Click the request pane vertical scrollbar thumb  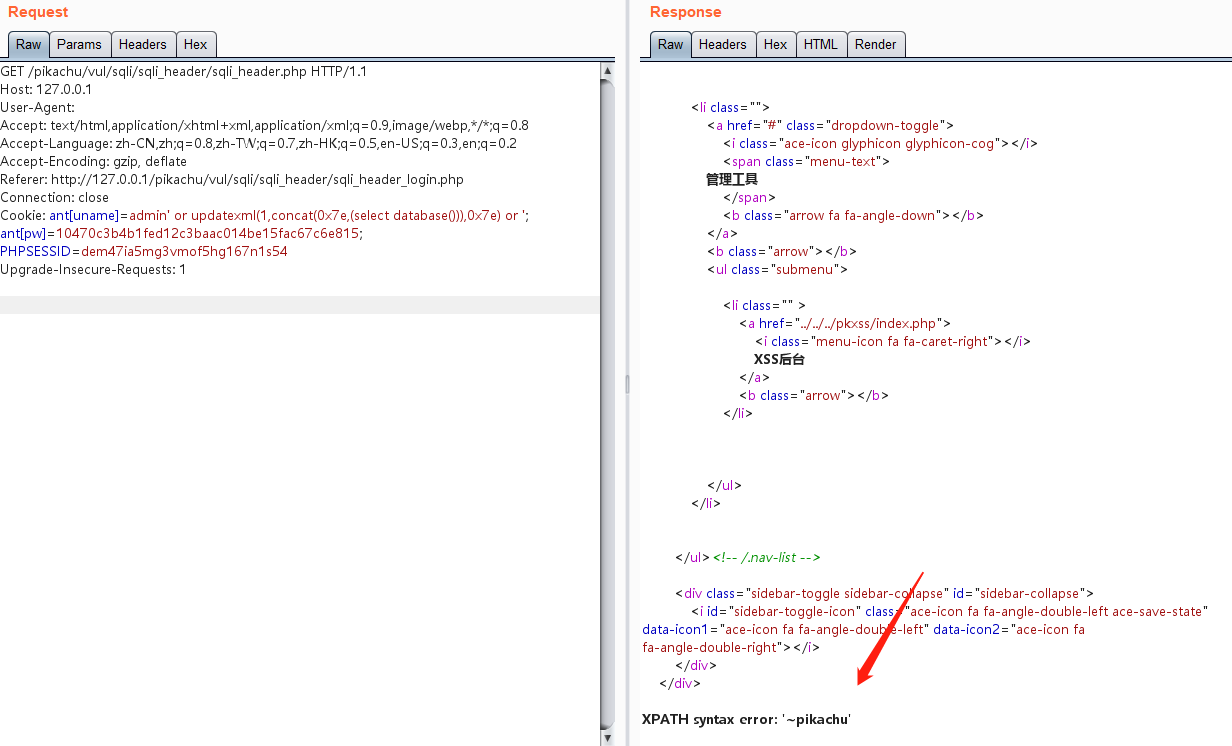pos(607,404)
